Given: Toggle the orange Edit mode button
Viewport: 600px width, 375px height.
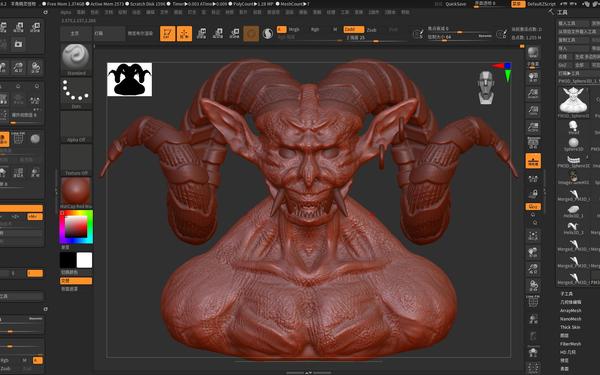Looking at the screenshot, I should [168, 33].
